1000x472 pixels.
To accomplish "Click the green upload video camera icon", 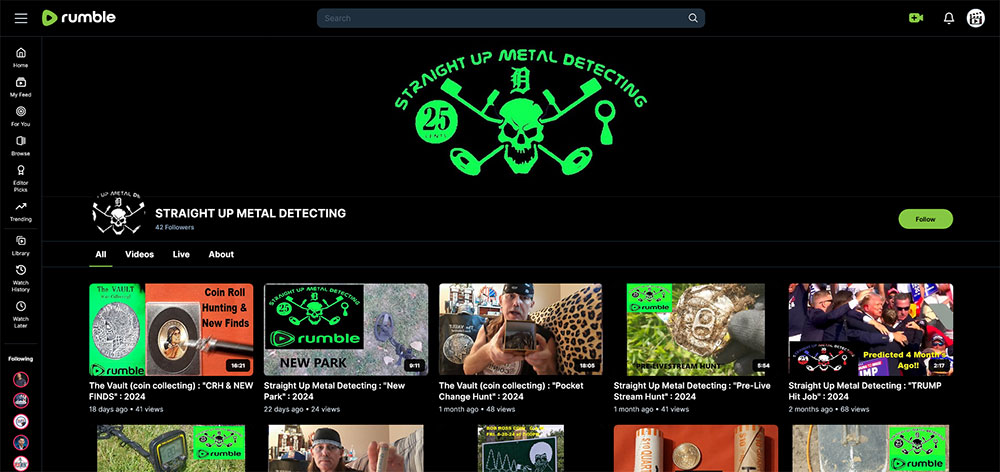I will (x=916, y=18).
